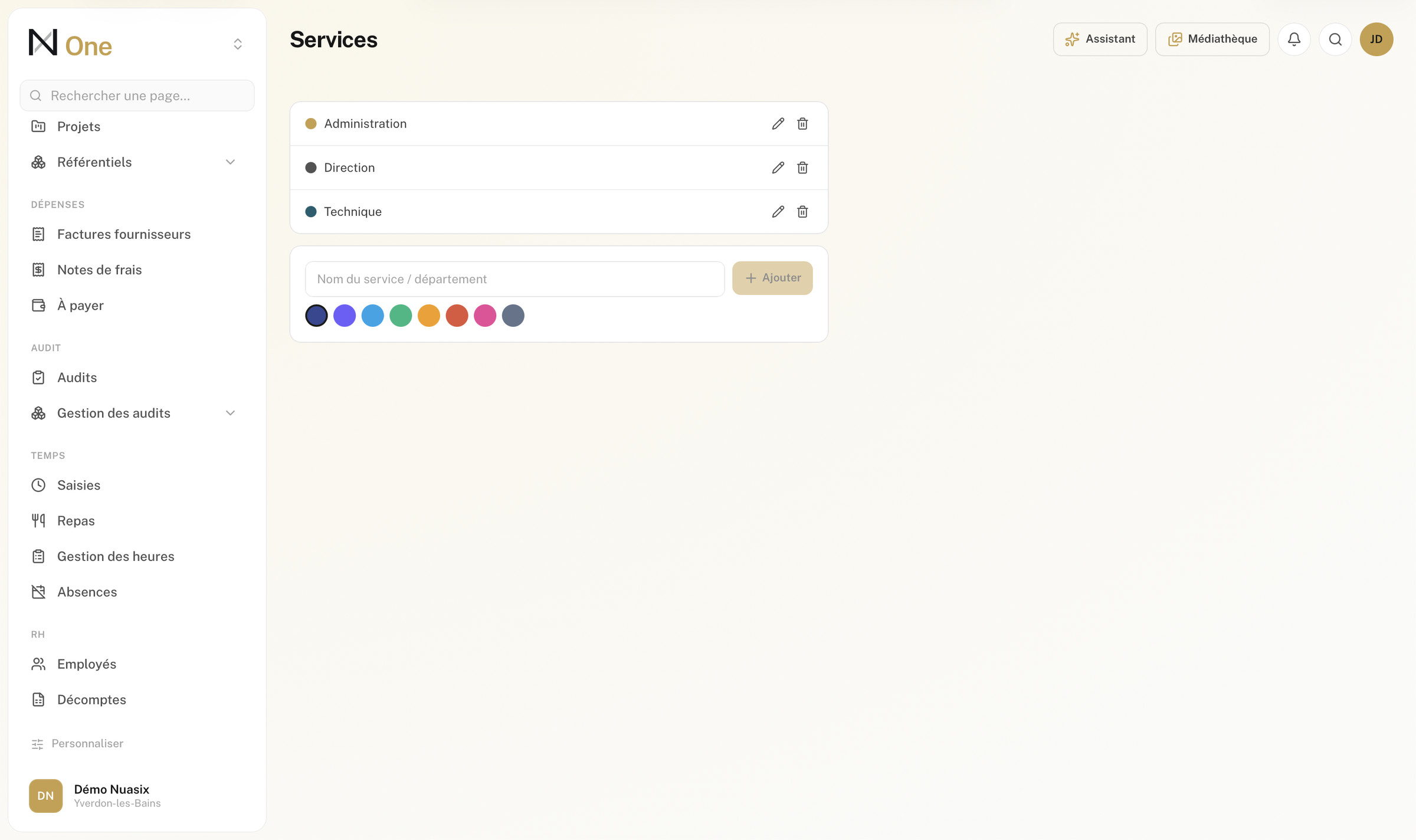The image size is (1416, 840).
Task: Focus the Nom du service input
Action: [514, 279]
